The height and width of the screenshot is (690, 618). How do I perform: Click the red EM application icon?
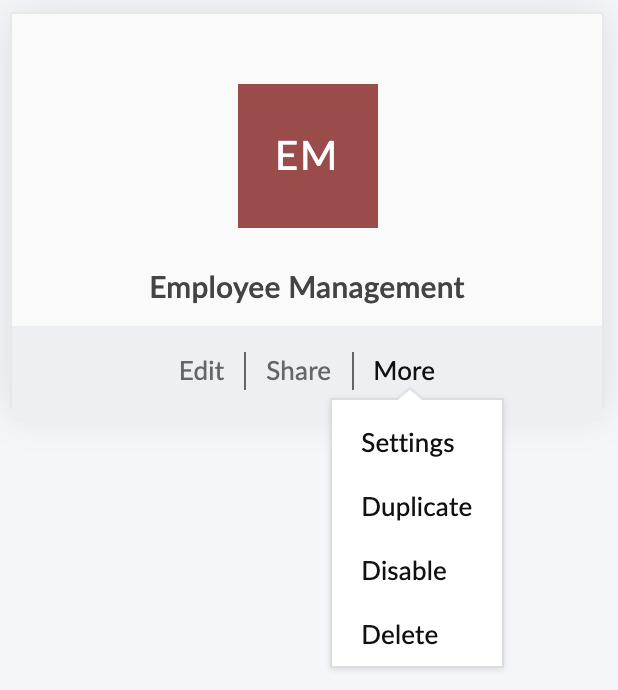[x=307, y=156]
